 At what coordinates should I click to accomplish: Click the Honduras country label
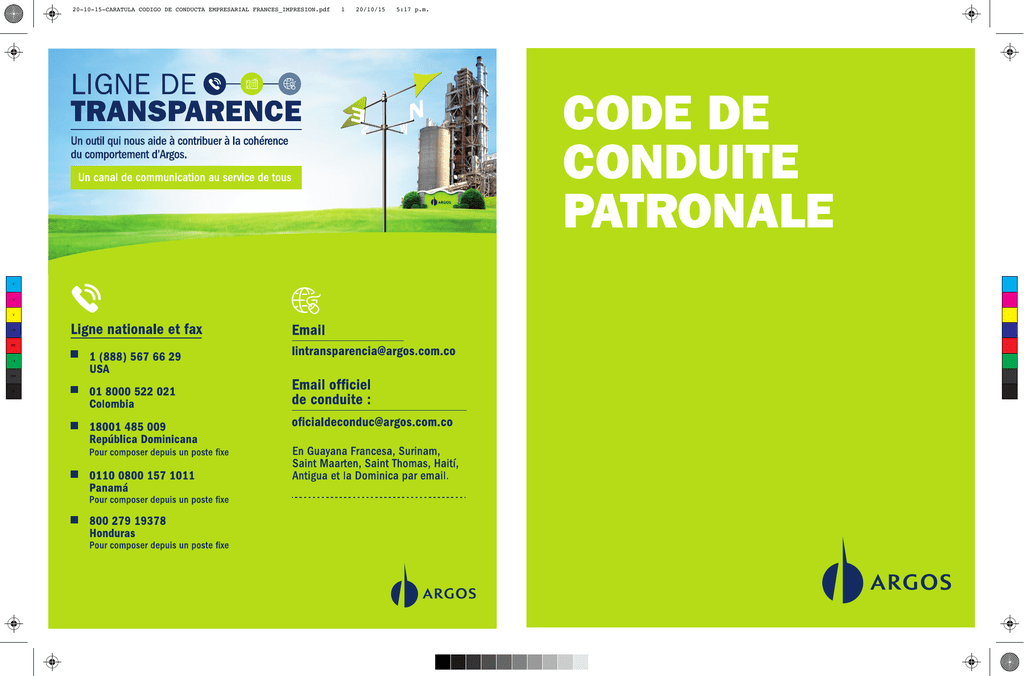[112, 534]
